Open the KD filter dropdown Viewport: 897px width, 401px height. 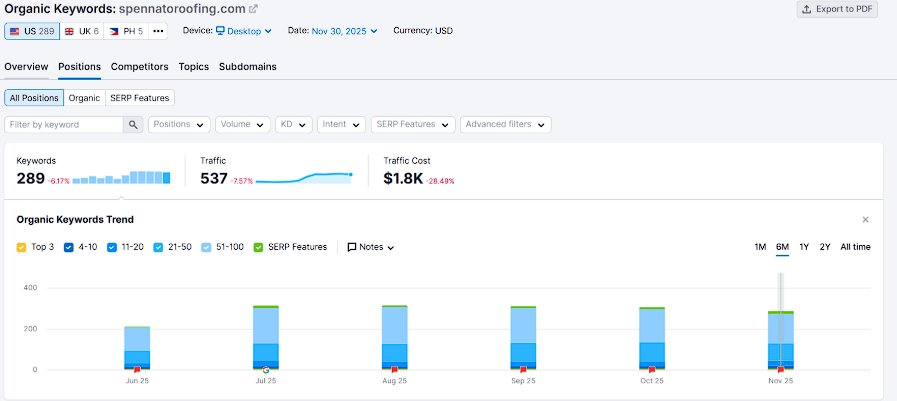[x=294, y=125]
